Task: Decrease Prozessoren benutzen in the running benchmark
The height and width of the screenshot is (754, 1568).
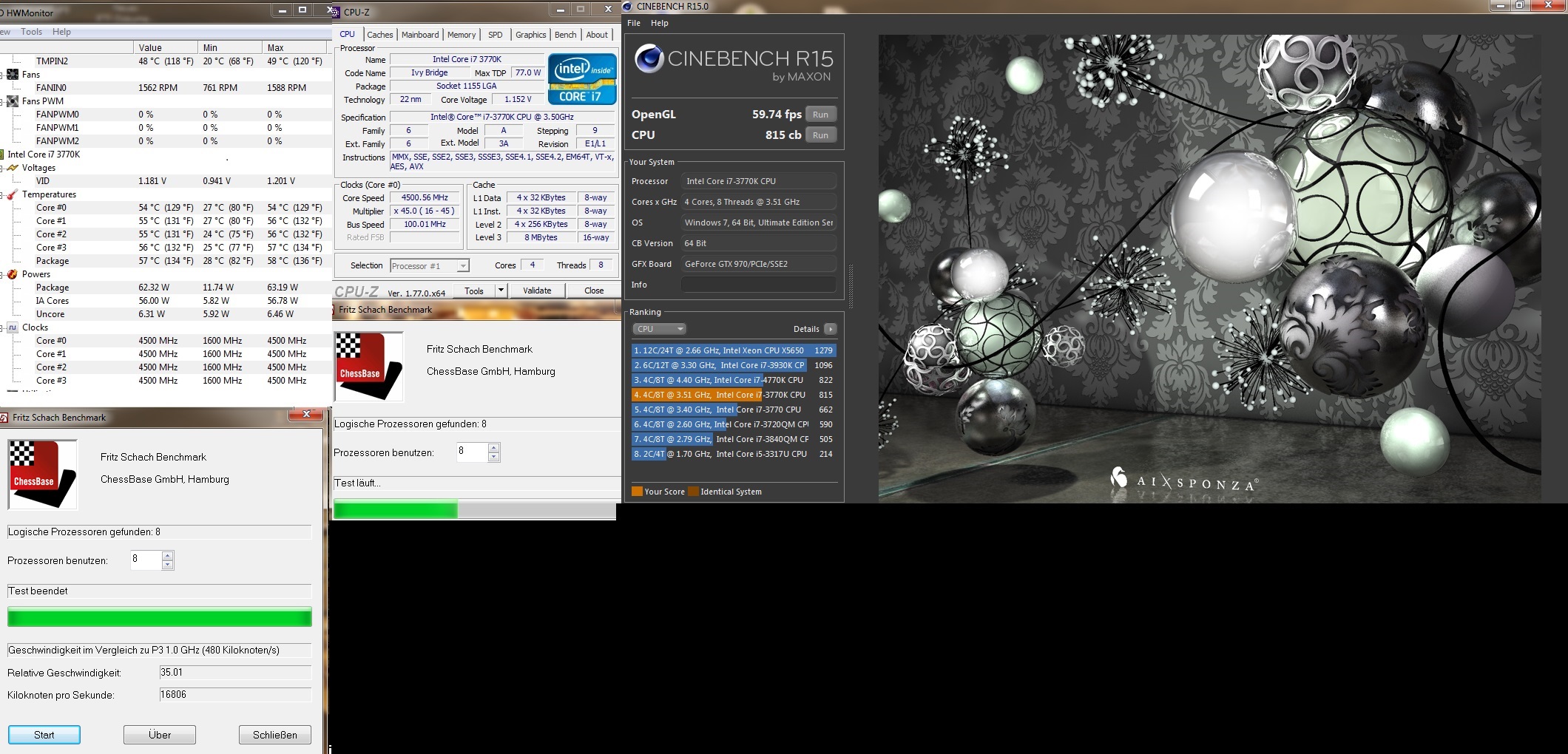Action: [x=494, y=457]
